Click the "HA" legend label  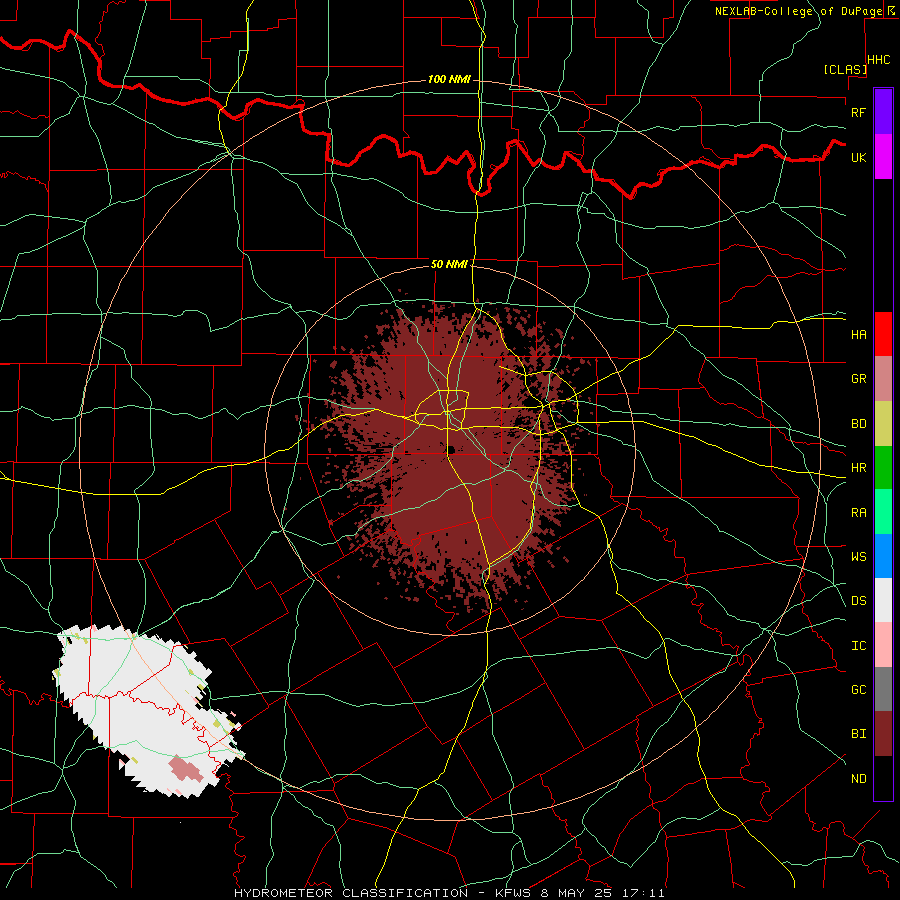858,335
